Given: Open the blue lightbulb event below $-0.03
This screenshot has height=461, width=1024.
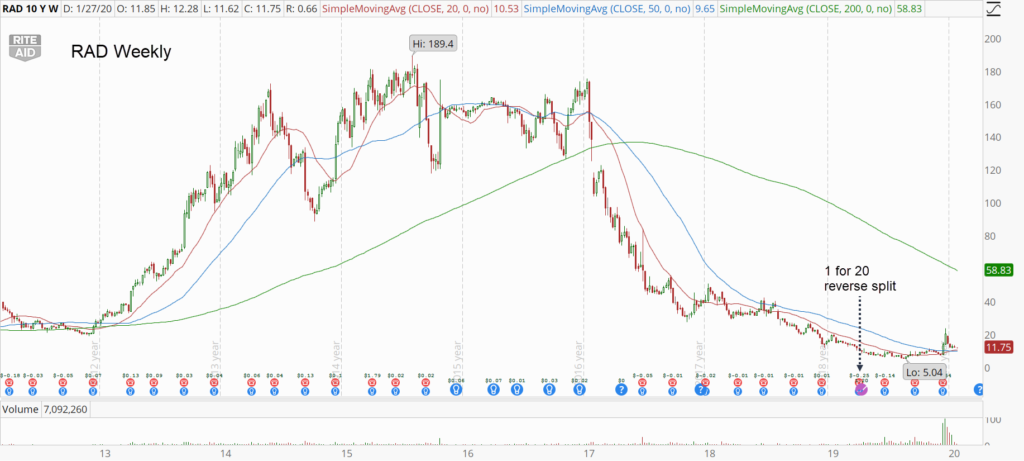Looking at the screenshot, I should coord(33,391).
